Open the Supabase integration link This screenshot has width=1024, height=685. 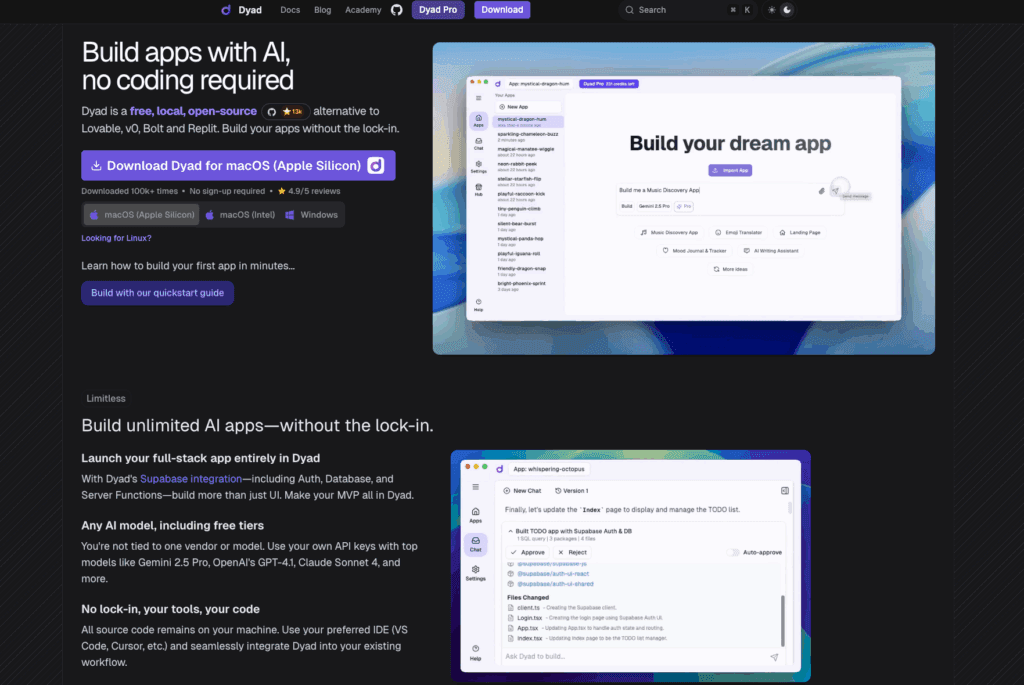tap(191, 479)
